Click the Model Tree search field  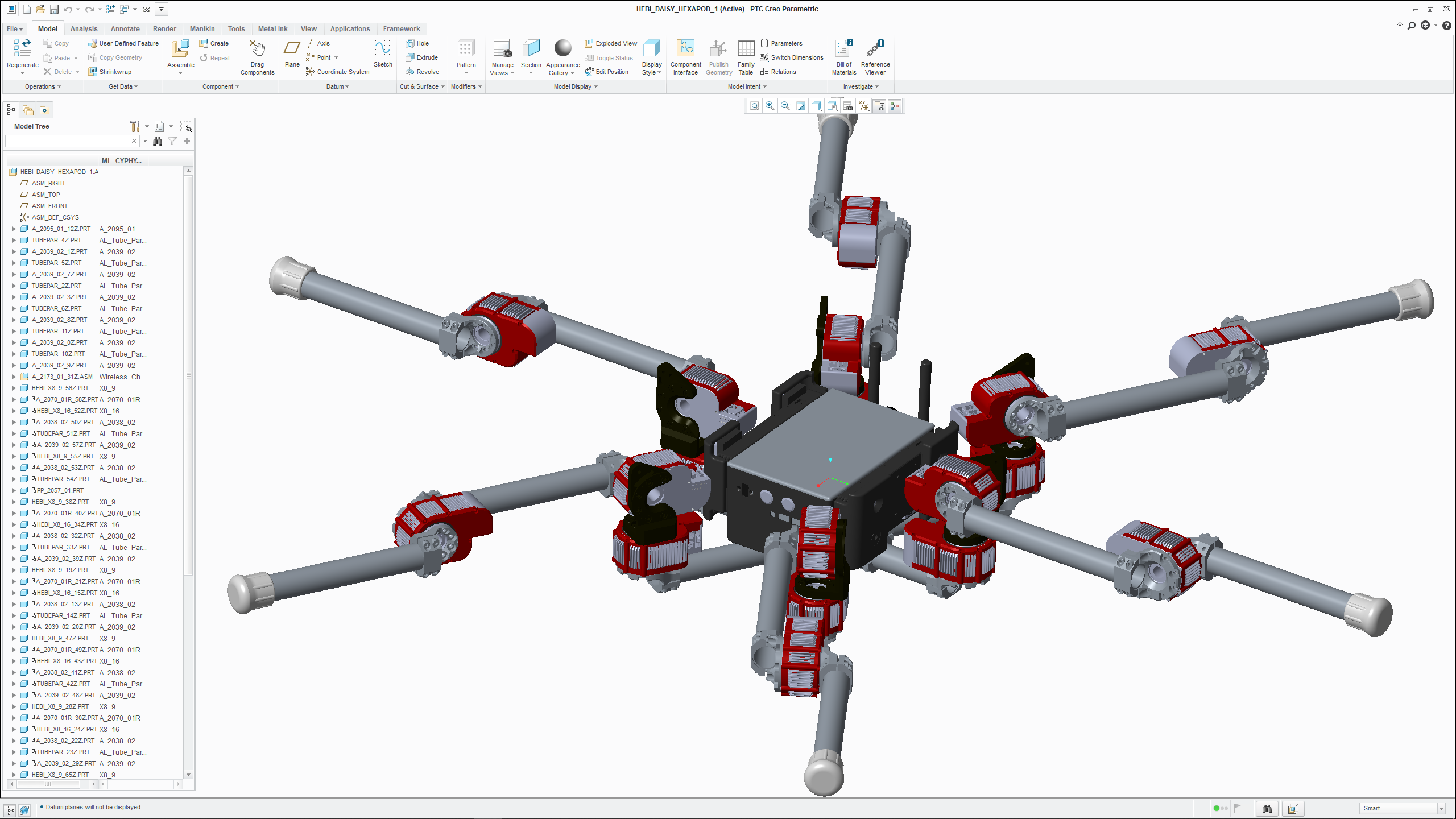67,140
